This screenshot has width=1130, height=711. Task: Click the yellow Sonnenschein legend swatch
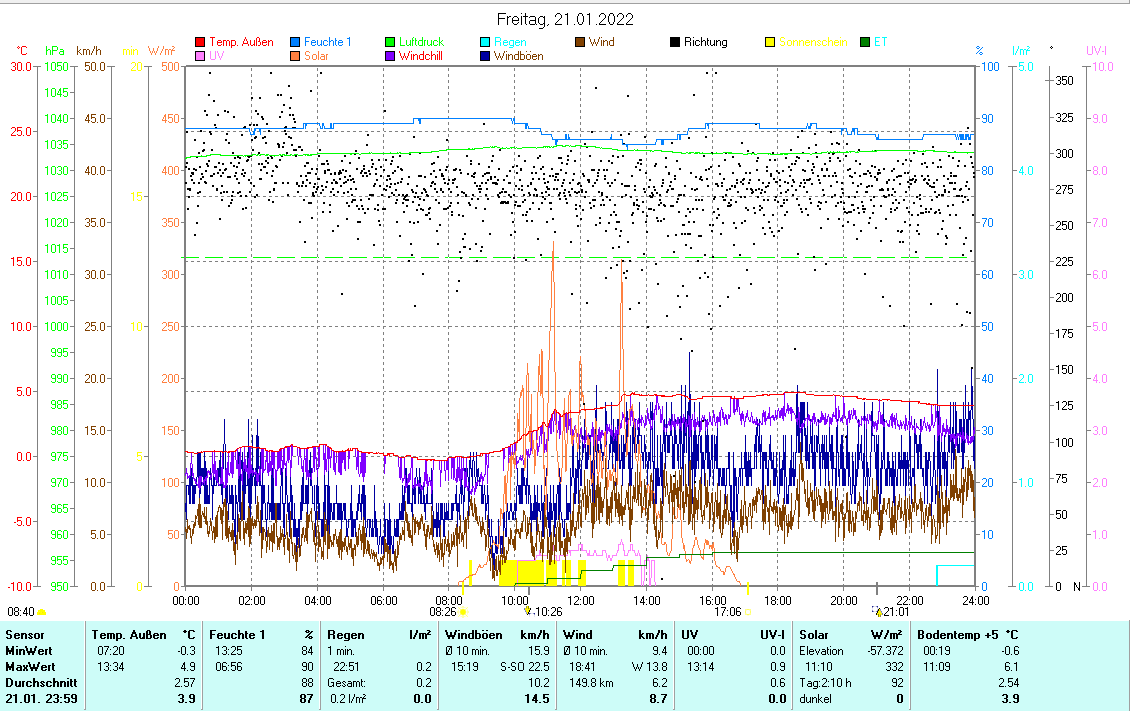[770, 42]
